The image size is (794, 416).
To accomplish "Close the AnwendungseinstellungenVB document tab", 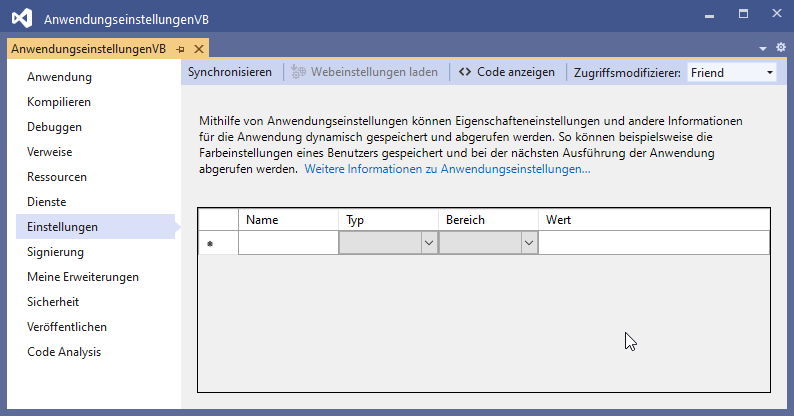I will point(199,49).
